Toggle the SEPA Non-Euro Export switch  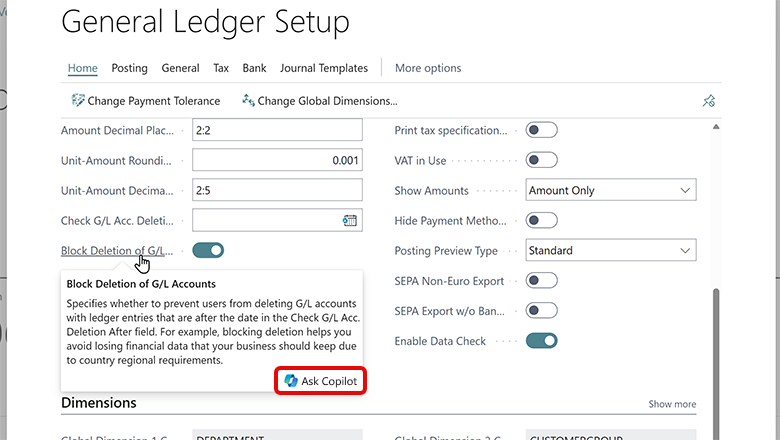[541, 281]
